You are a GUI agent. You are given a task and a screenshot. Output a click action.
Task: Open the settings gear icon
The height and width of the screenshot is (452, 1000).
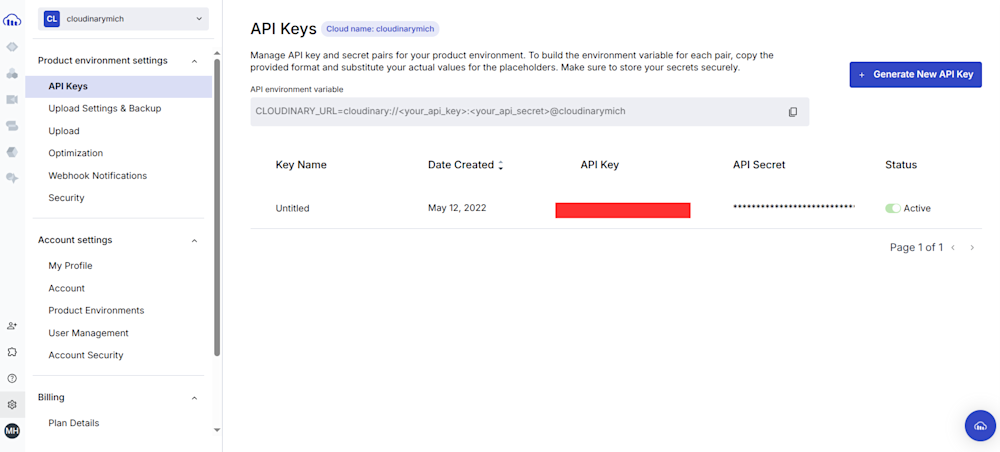pyautogui.click(x=12, y=405)
